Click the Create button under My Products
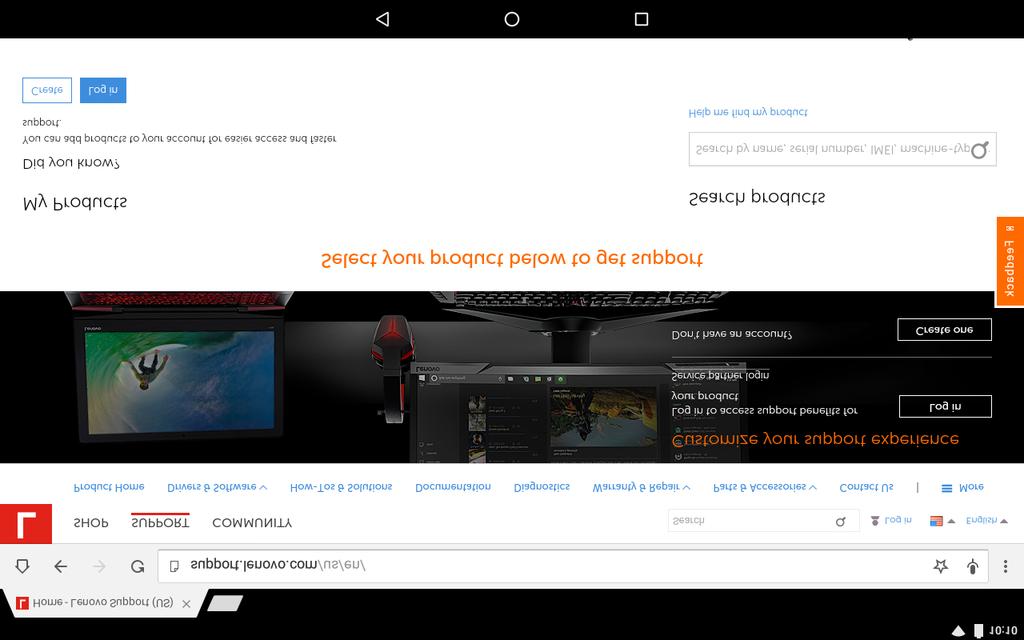The height and width of the screenshot is (640, 1024). pos(47,90)
